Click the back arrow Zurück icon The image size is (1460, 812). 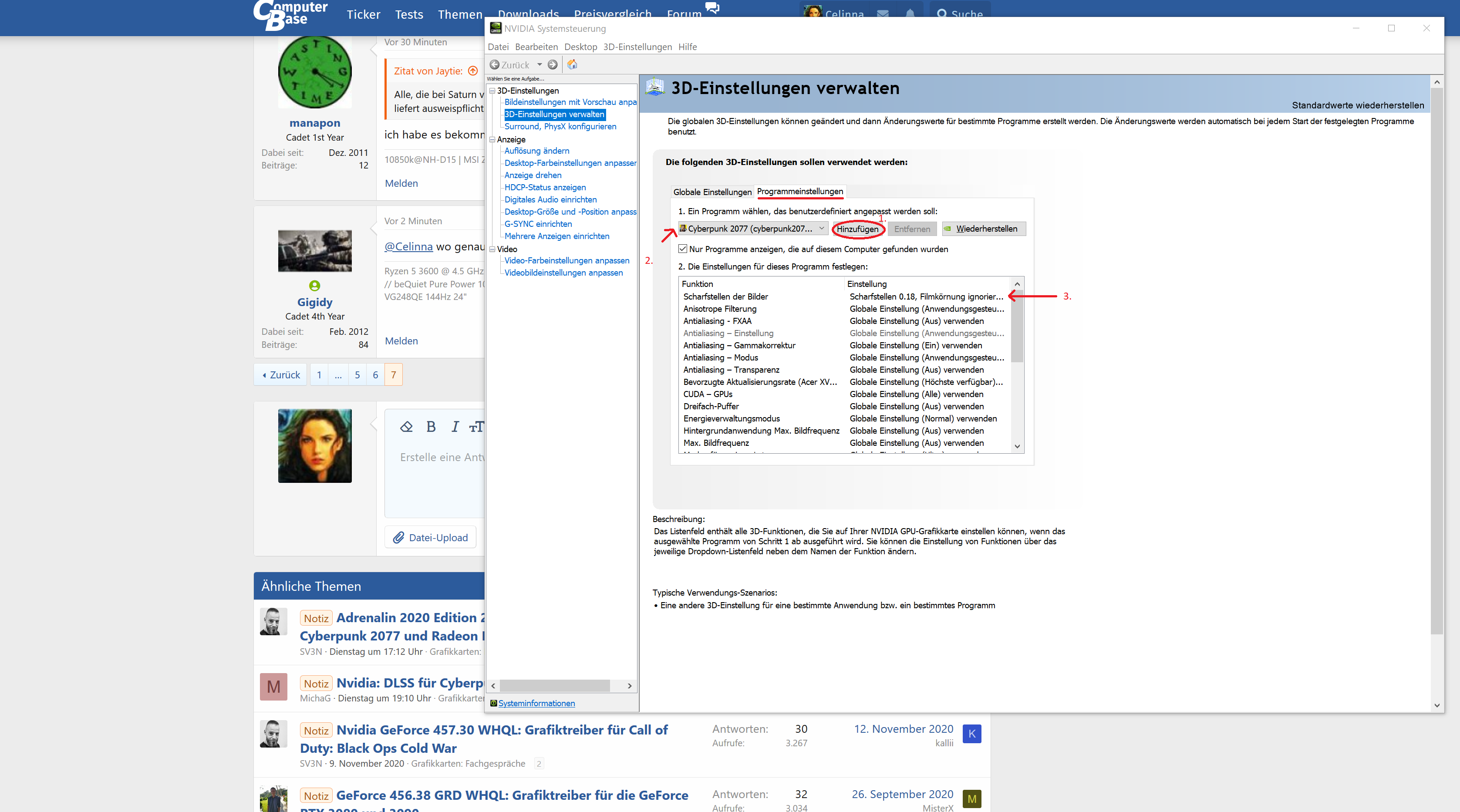point(495,64)
